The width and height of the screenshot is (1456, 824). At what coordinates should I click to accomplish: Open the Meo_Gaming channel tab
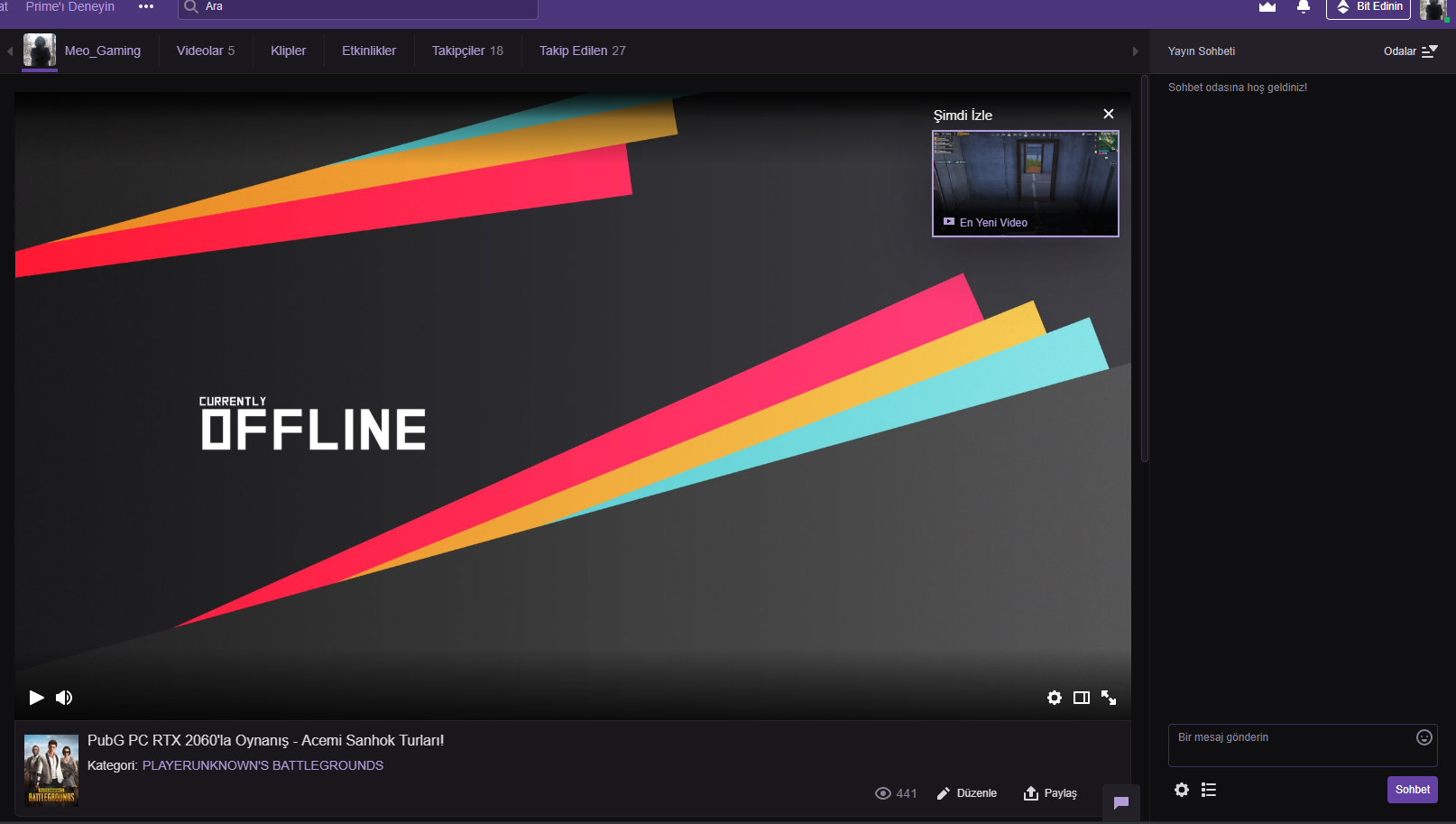[103, 51]
